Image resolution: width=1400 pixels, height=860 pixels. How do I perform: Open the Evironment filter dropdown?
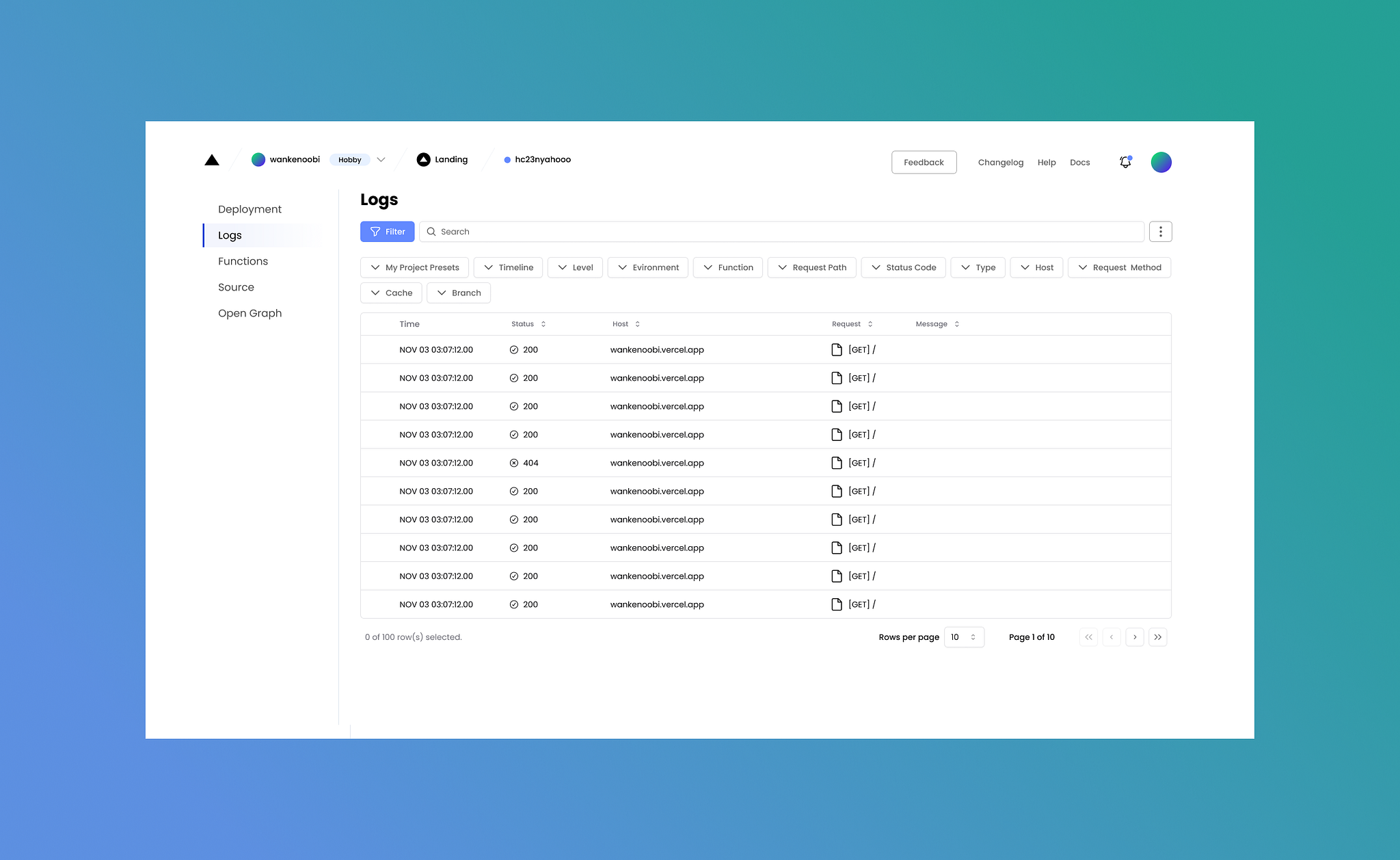point(648,267)
